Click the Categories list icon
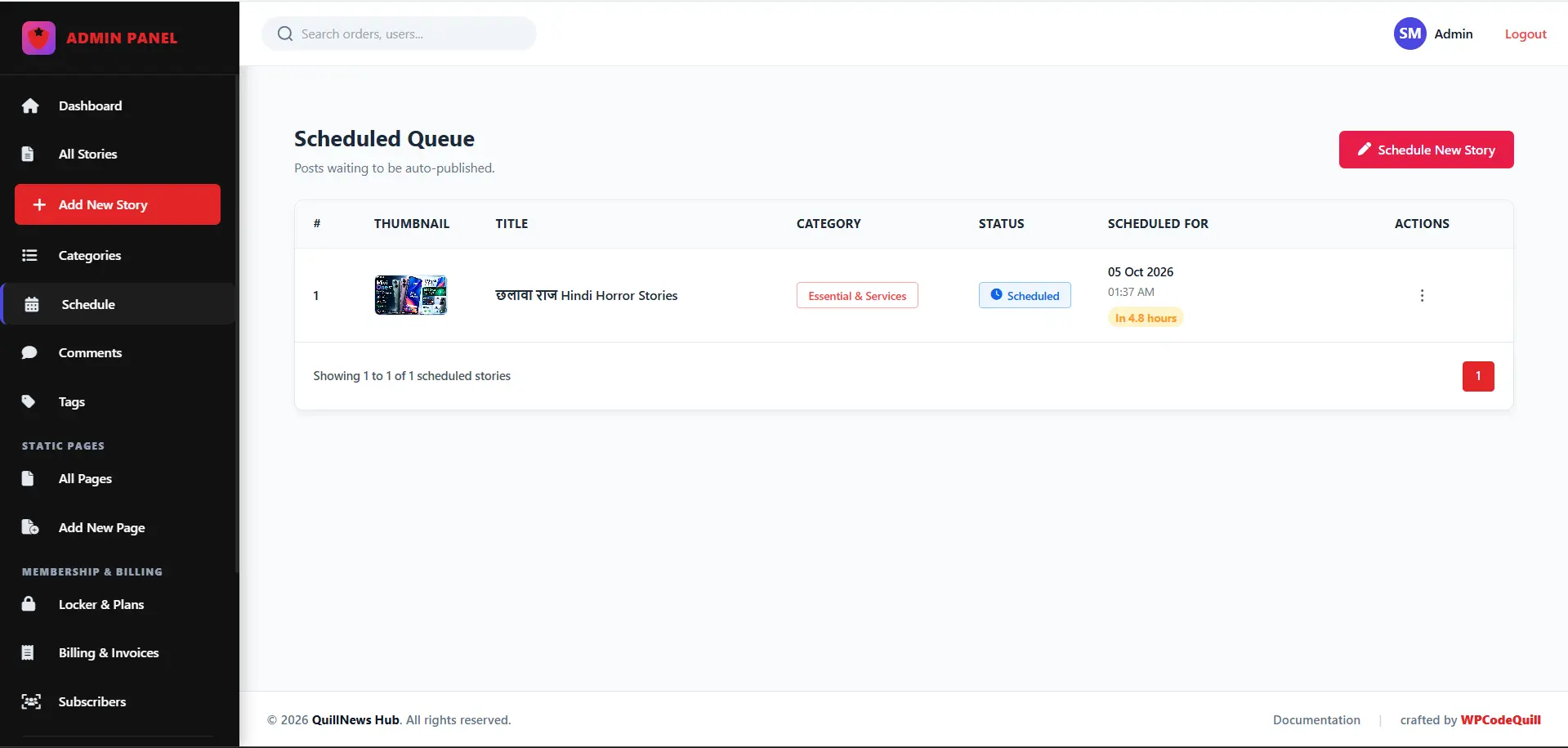 pyautogui.click(x=29, y=255)
